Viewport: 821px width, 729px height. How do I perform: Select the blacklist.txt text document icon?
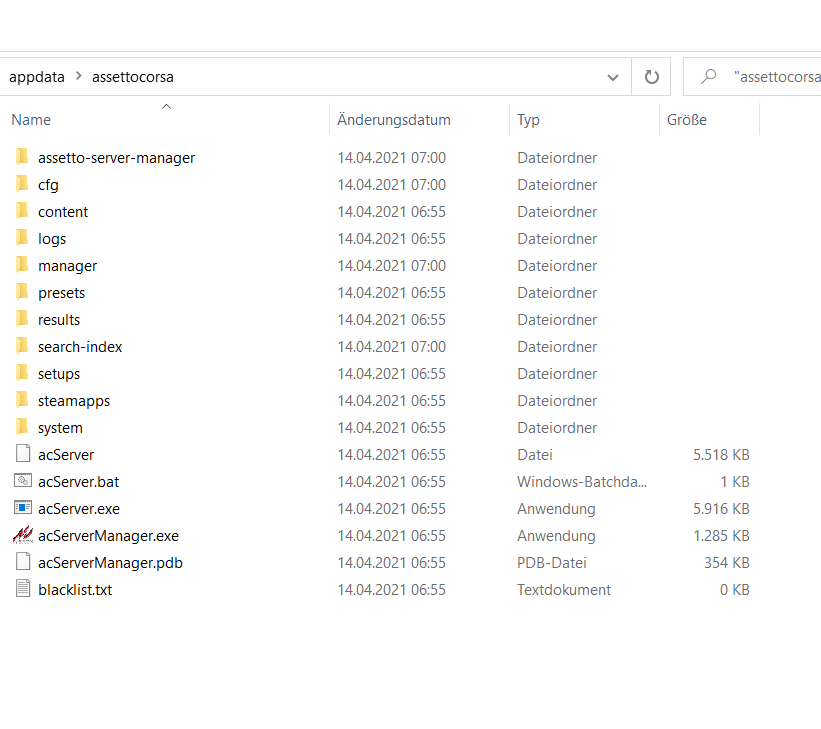tap(23, 589)
